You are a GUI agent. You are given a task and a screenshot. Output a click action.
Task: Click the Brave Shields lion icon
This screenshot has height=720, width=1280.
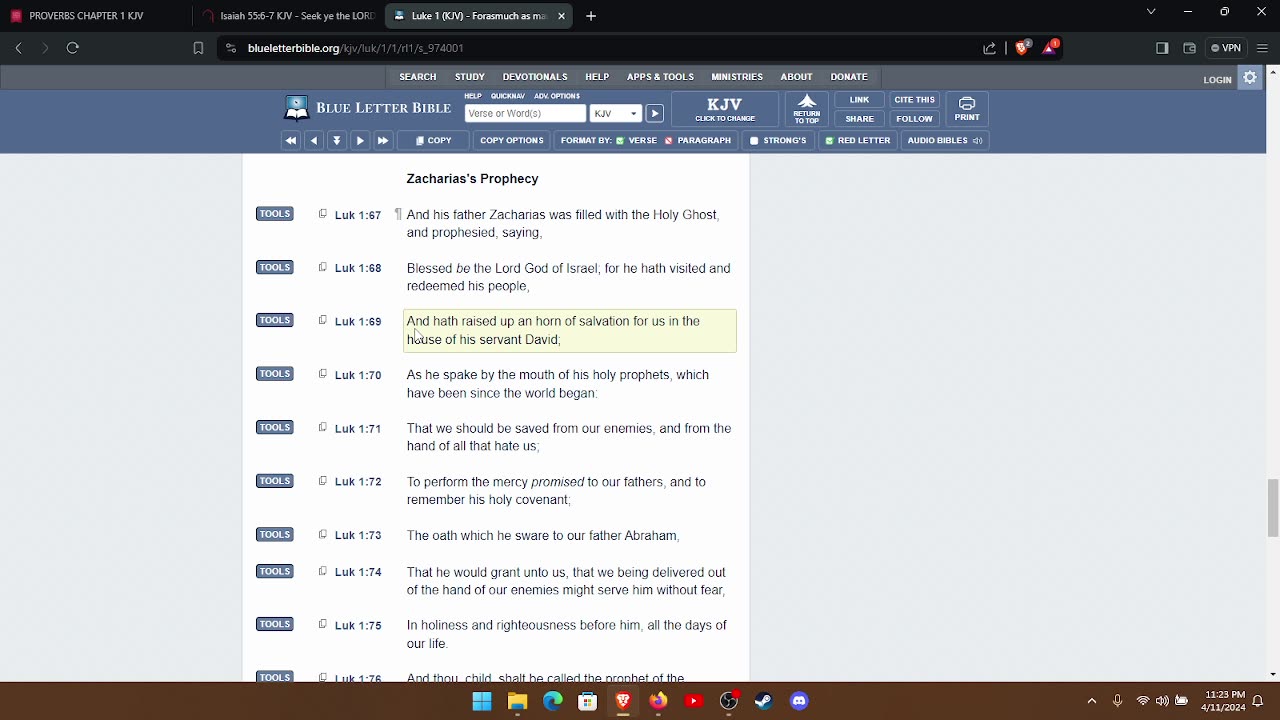click(1022, 48)
